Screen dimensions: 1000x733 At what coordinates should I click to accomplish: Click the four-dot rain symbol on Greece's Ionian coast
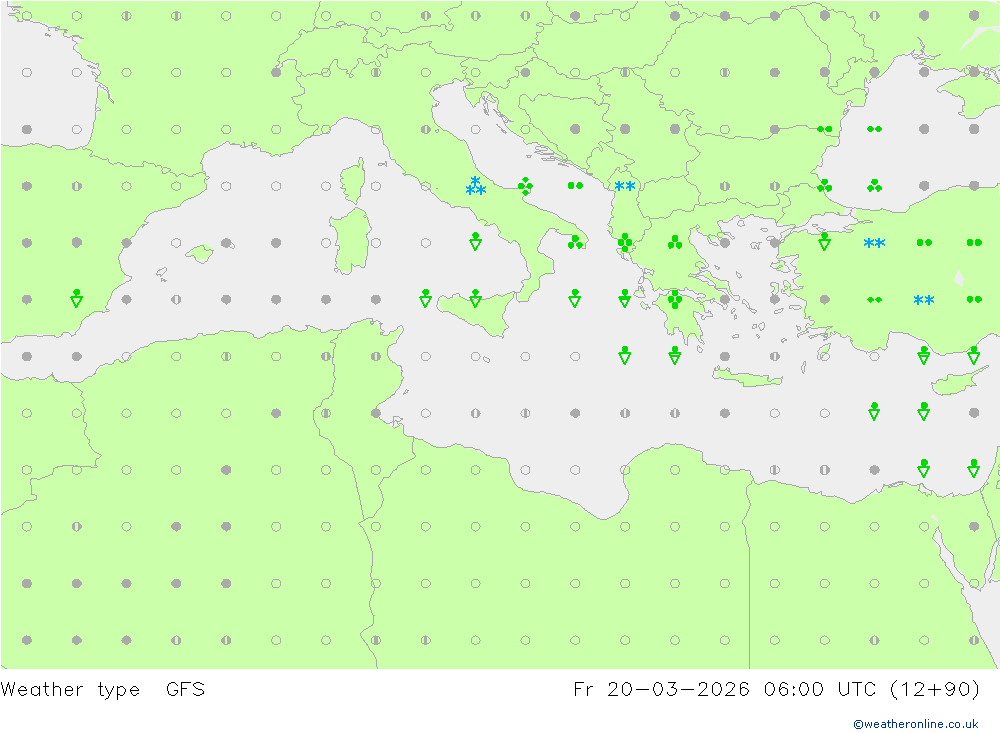point(625,242)
